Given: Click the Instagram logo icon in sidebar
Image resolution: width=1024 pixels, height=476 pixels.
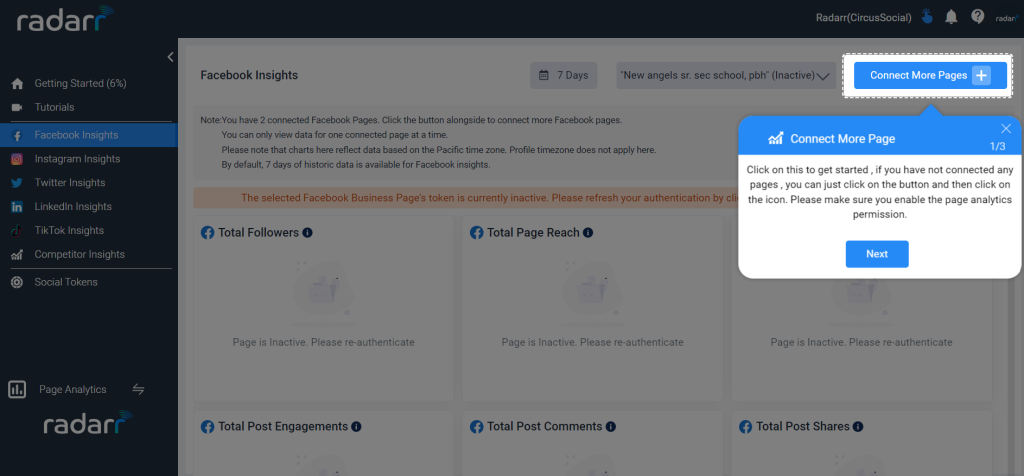Looking at the screenshot, I should tap(17, 159).
